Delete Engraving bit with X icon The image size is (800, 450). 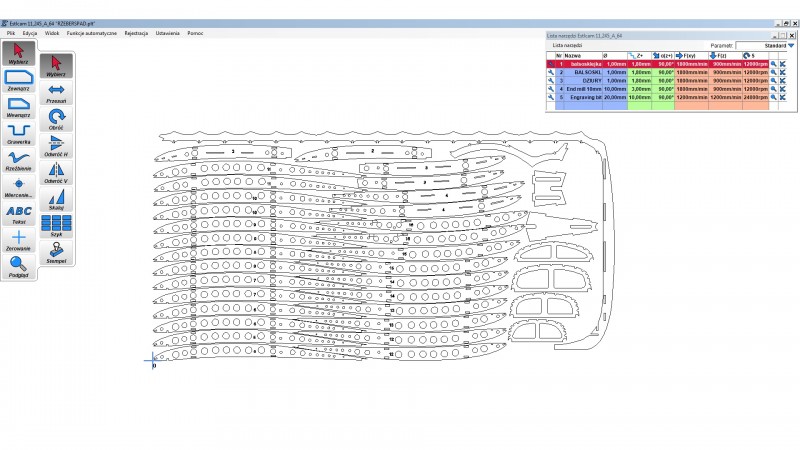point(782,97)
